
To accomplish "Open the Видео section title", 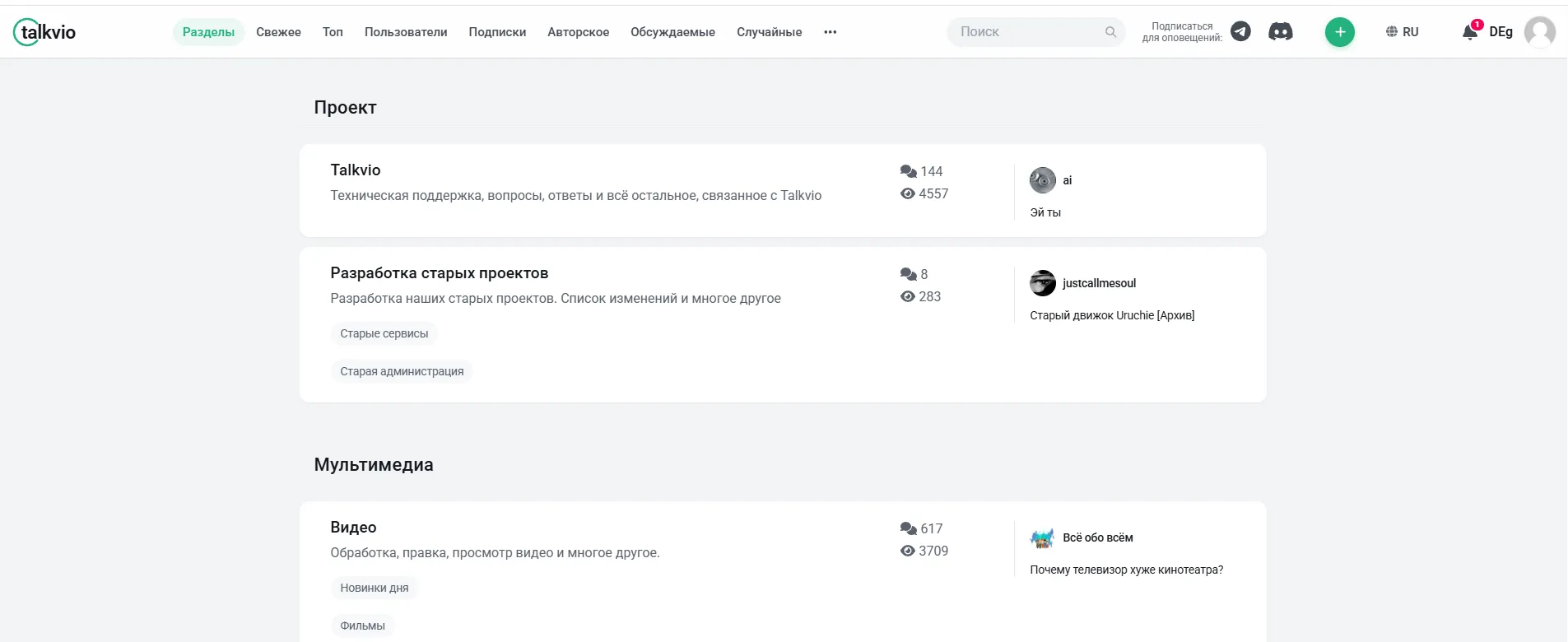I will (353, 527).
